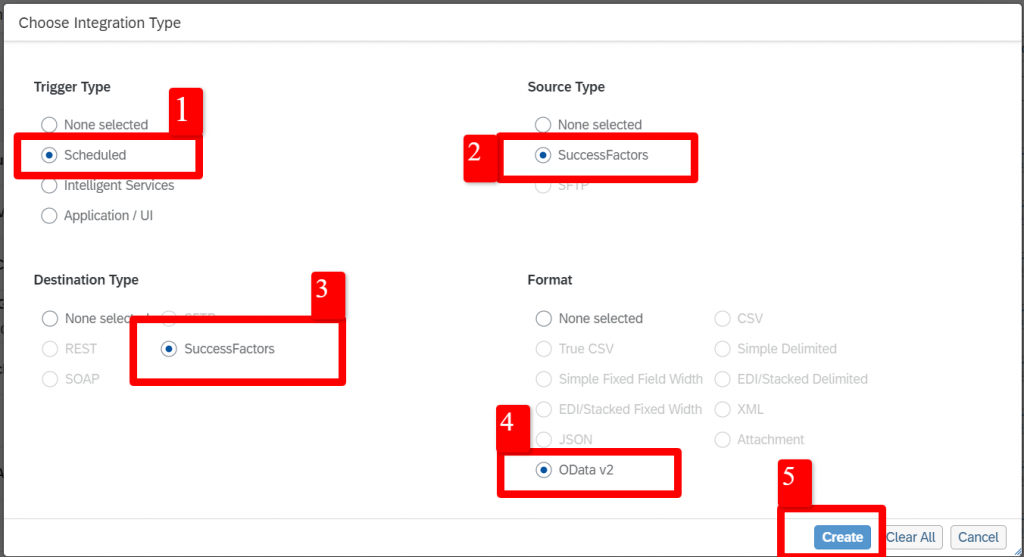The width and height of the screenshot is (1024, 557).
Task: Cancel the integration type dialog
Action: [978, 537]
